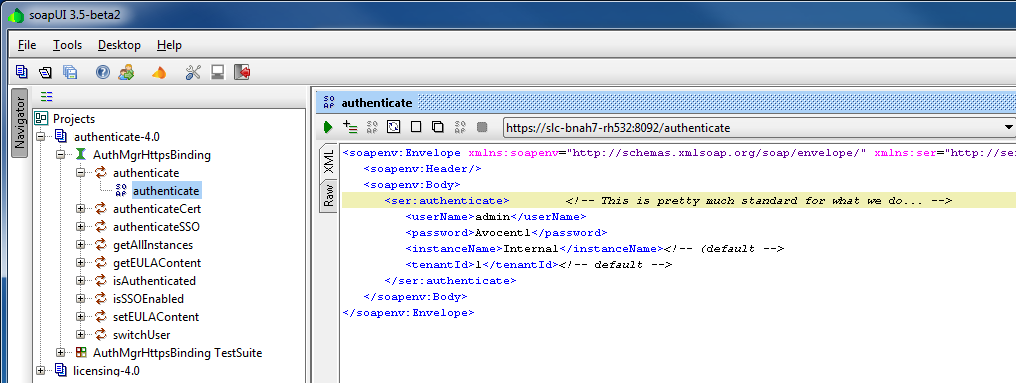Click the grayed SOAP icon before stop button
1016x383 pixels.
[x=460, y=127]
